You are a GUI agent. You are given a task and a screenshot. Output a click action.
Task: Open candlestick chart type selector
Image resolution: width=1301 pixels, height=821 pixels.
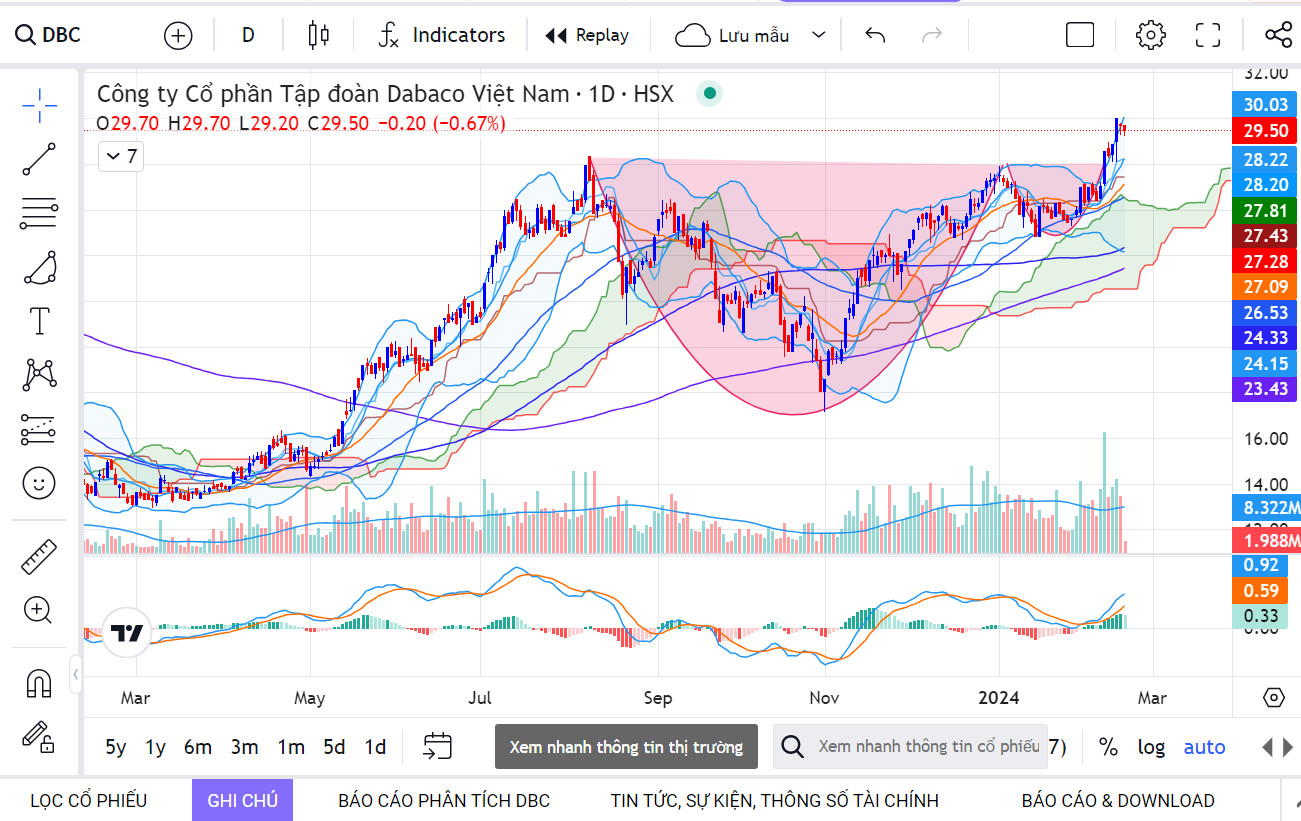pyautogui.click(x=319, y=35)
